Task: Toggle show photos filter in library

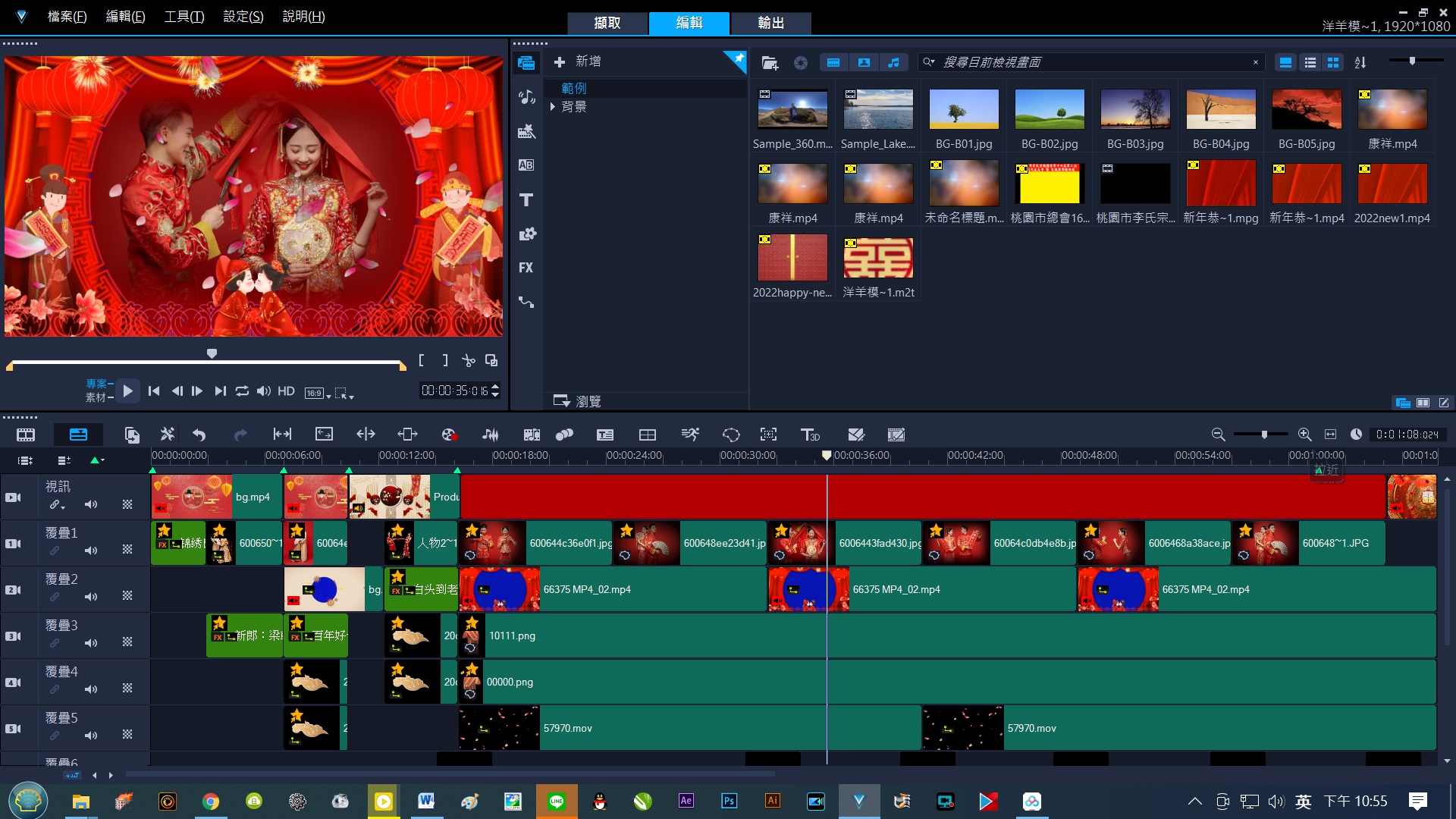Action: pyautogui.click(x=864, y=63)
